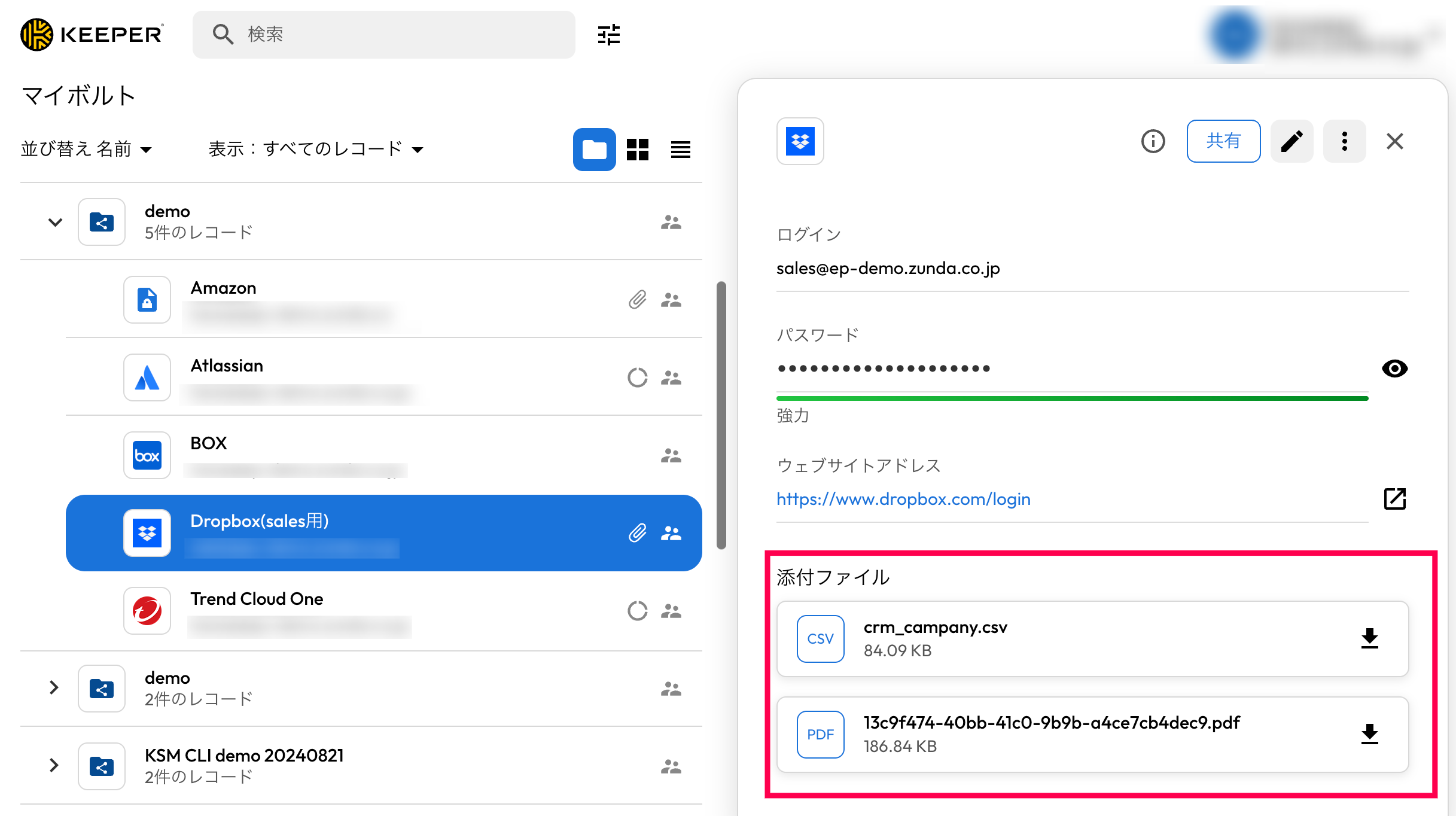Screen dimensions: 1456x816
Task: Open the search filter settings icon
Action: point(608,35)
